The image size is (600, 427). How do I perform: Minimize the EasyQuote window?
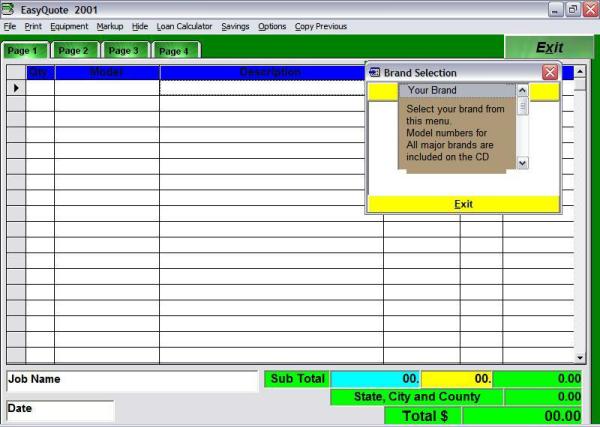[x=555, y=10]
